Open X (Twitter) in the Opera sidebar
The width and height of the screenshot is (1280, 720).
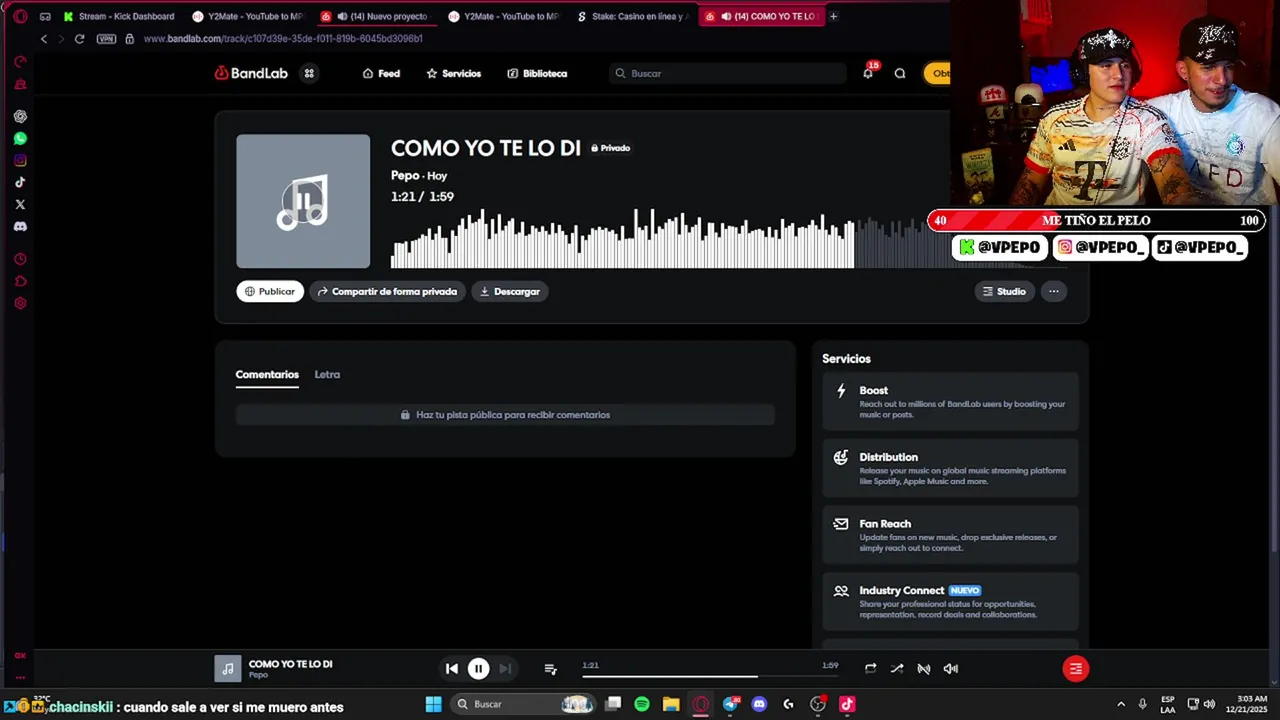20,204
